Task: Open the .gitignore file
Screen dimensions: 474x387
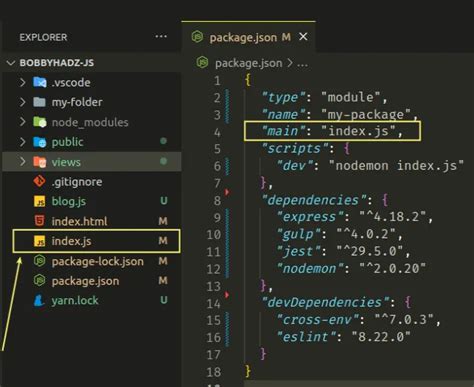Action: tap(77, 182)
